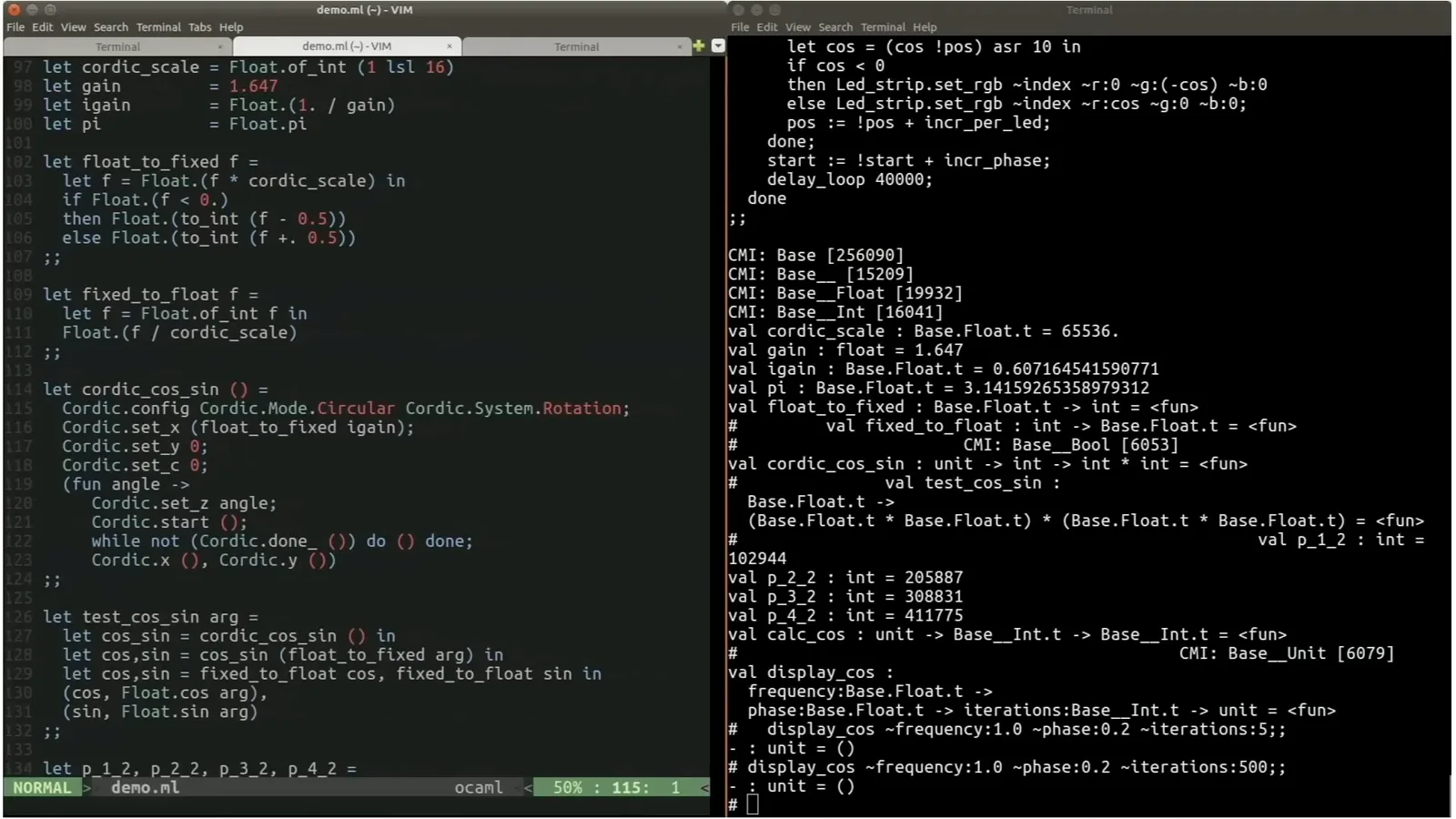The width and height of the screenshot is (1456, 819).
Task: Maximize the right-hand Terminal window
Action: pyautogui.click(x=774, y=10)
